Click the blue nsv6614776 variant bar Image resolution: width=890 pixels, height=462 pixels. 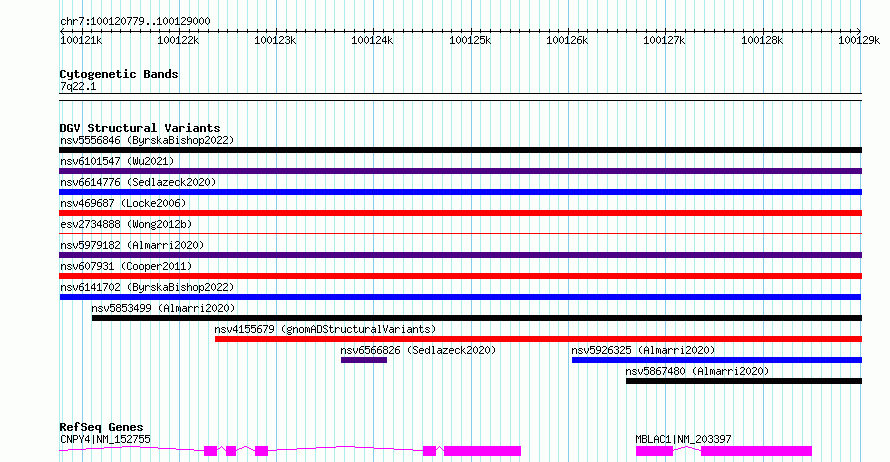click(x=460, y=192)
